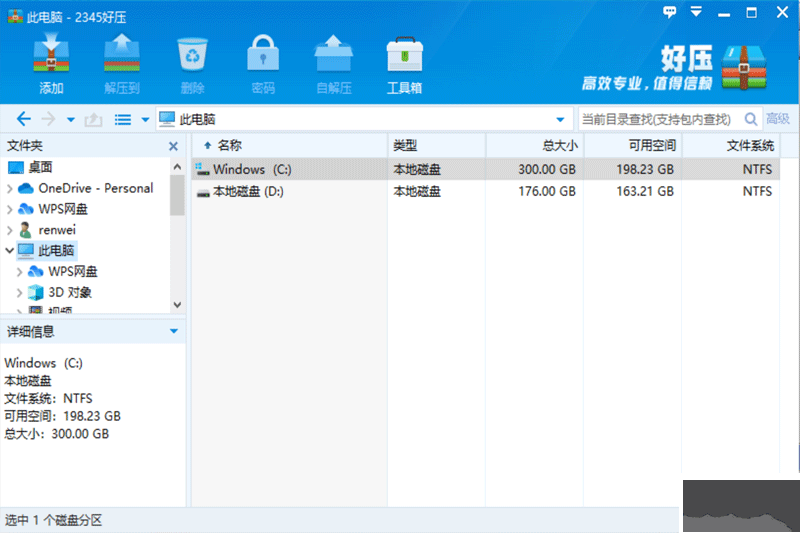
Task: Click the go up one level icon
Action: tap(93, 119)
